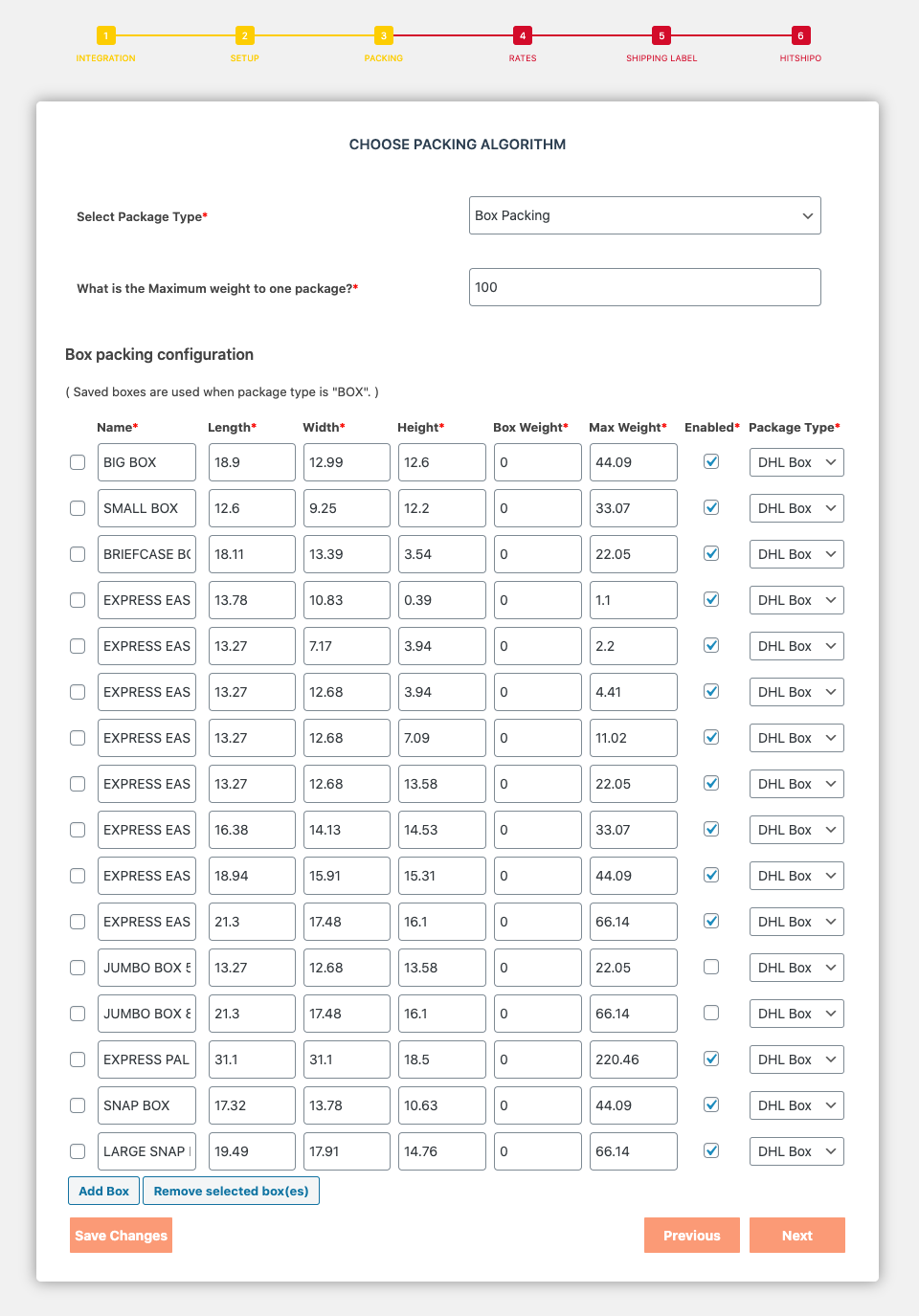919x1316 pixels.
Task: Edit LARGE SNAP height 14.76 field
Action: click(442, 1151)
